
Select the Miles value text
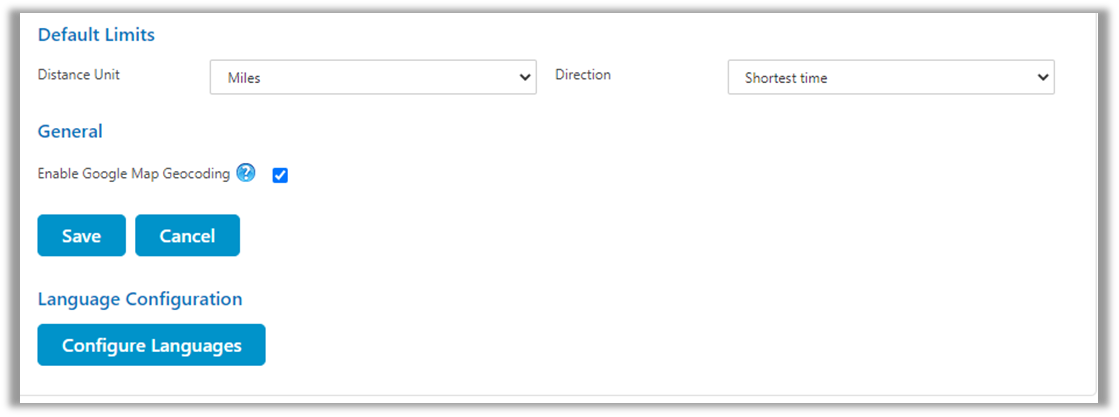pos(244,78)
